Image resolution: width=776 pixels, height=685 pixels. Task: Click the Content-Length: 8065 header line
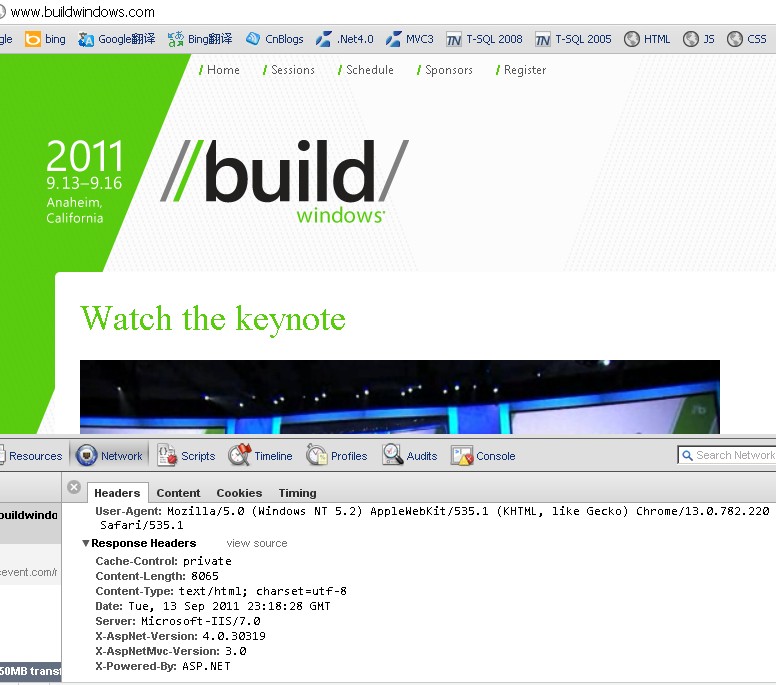[157, 576]
